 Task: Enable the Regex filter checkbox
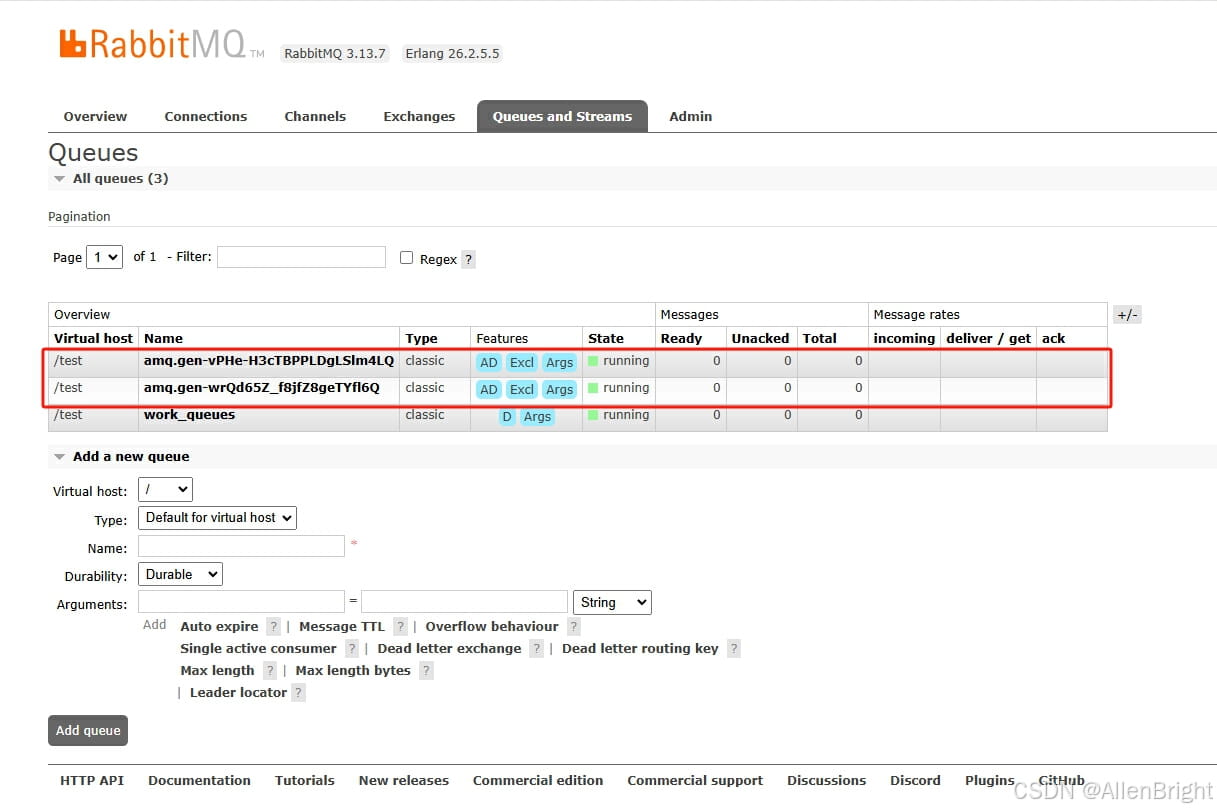tap(406, 258)
